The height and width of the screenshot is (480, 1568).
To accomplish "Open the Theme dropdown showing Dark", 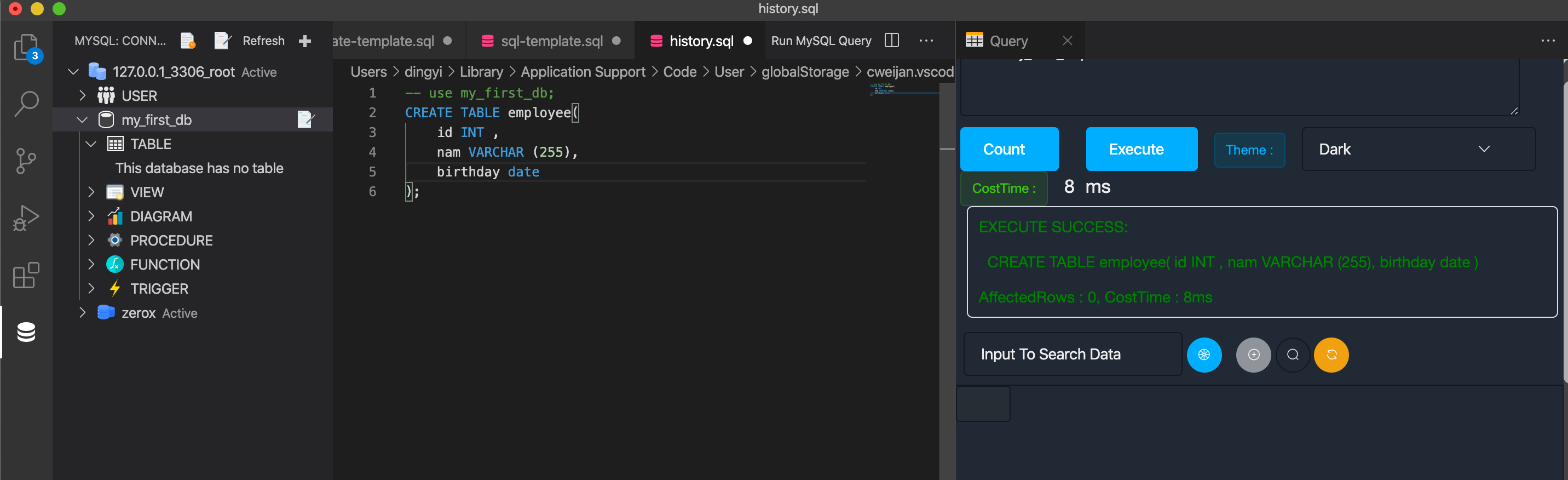I will pyautogui.click(x=1417, y=149).
